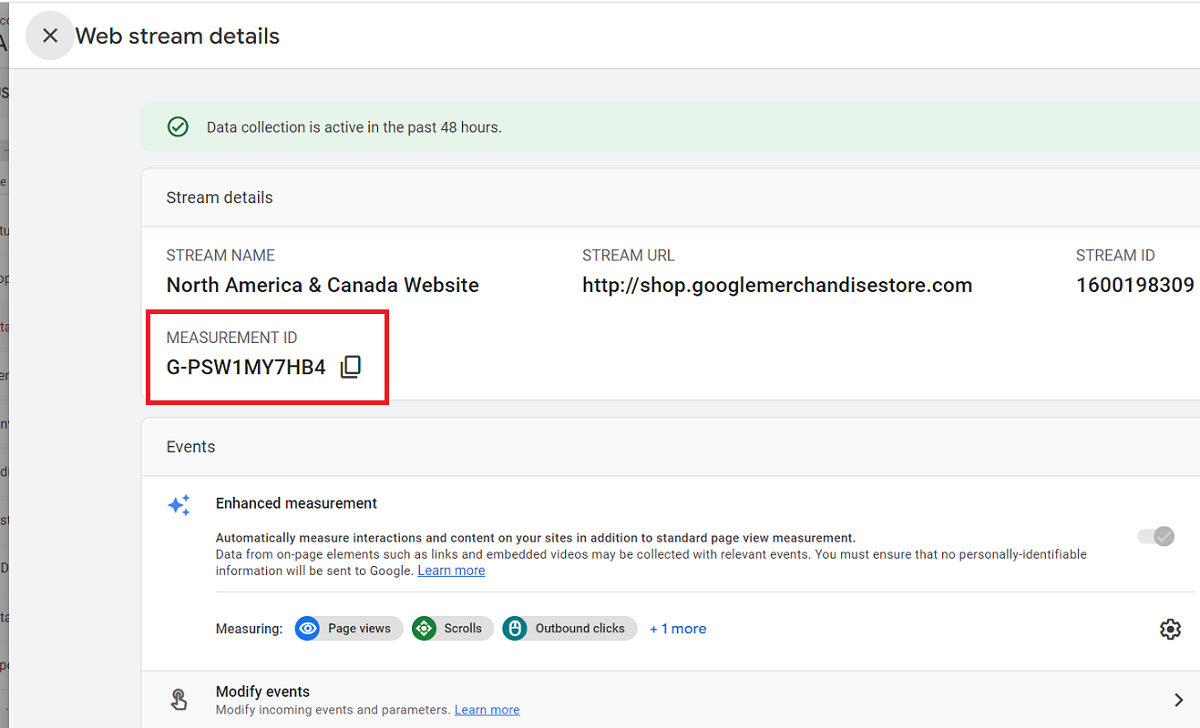Close the Web stream details panel
This screenshot has width=1200, height=728.
(50, 35)
